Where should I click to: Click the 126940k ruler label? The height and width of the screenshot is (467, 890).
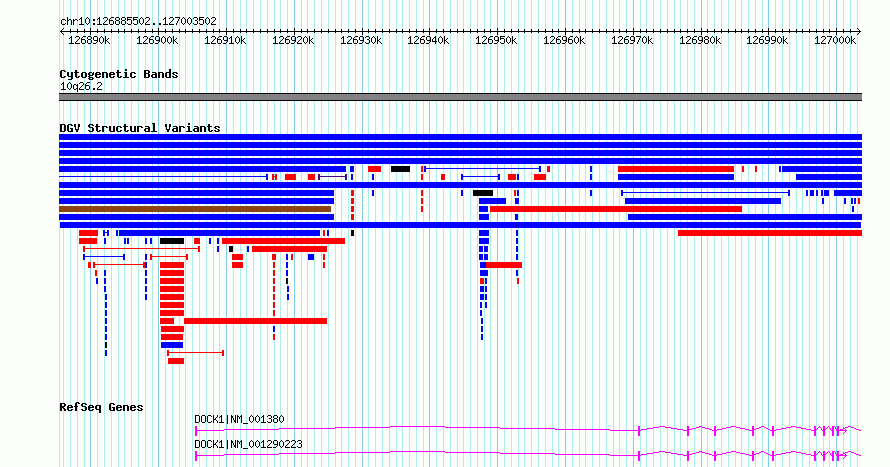[x=429, y=40]
